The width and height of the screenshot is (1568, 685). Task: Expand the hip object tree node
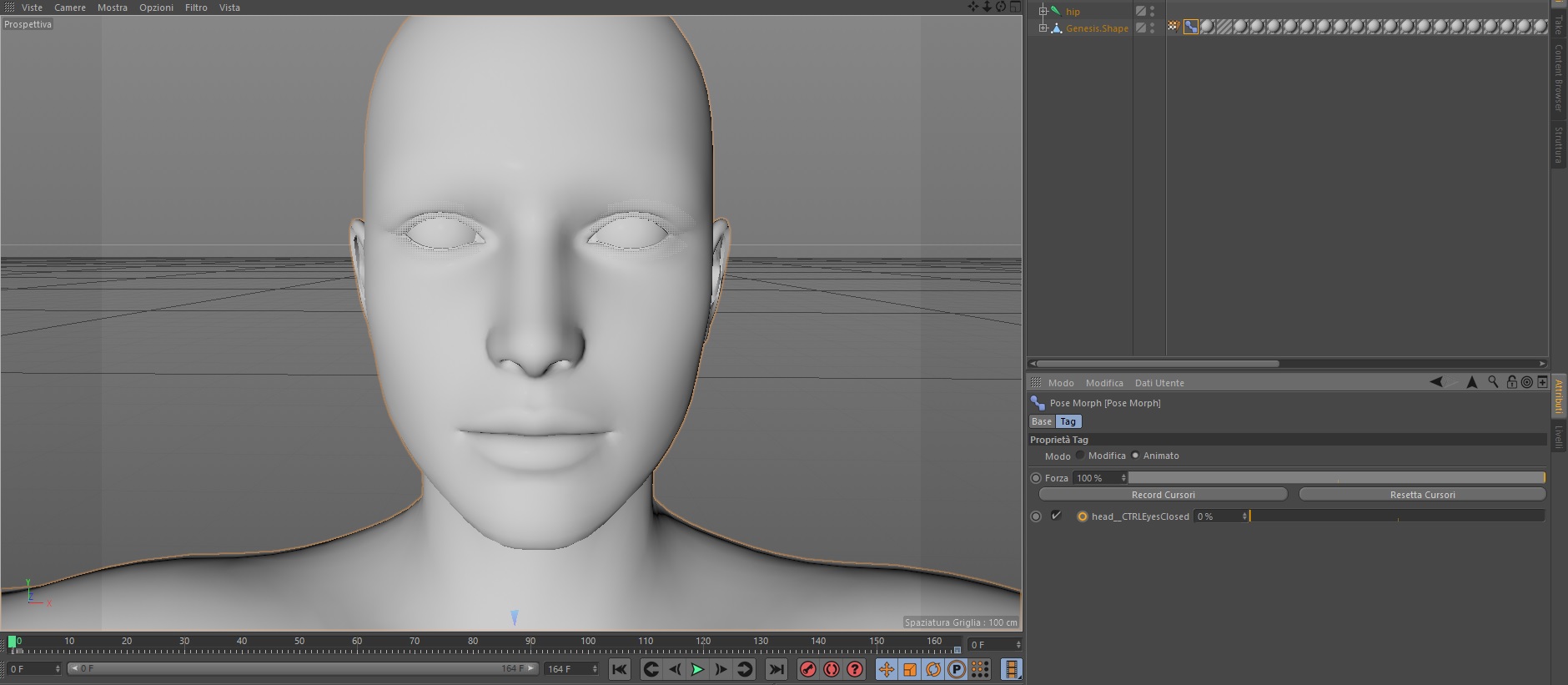pos(1043,12)
